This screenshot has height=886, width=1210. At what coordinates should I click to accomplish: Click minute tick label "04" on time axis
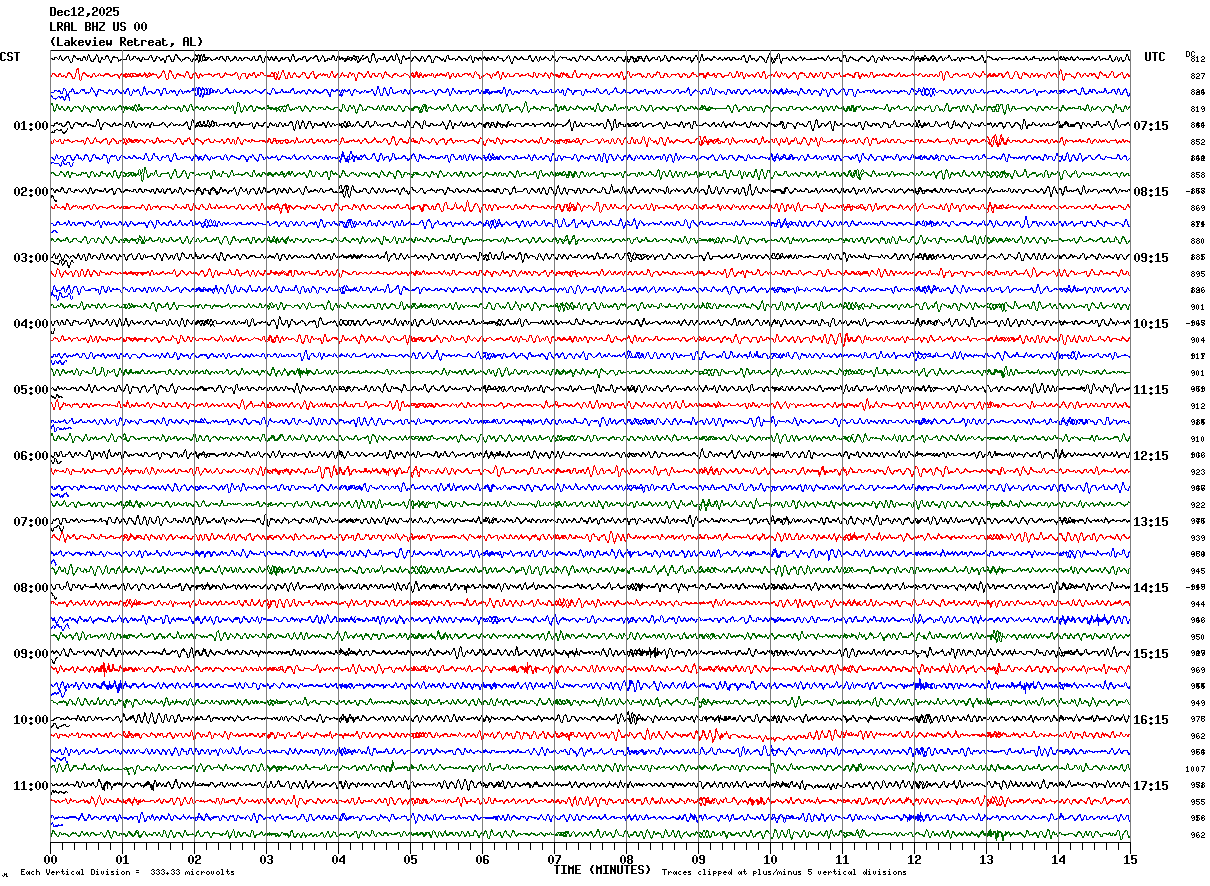[338, 859]
